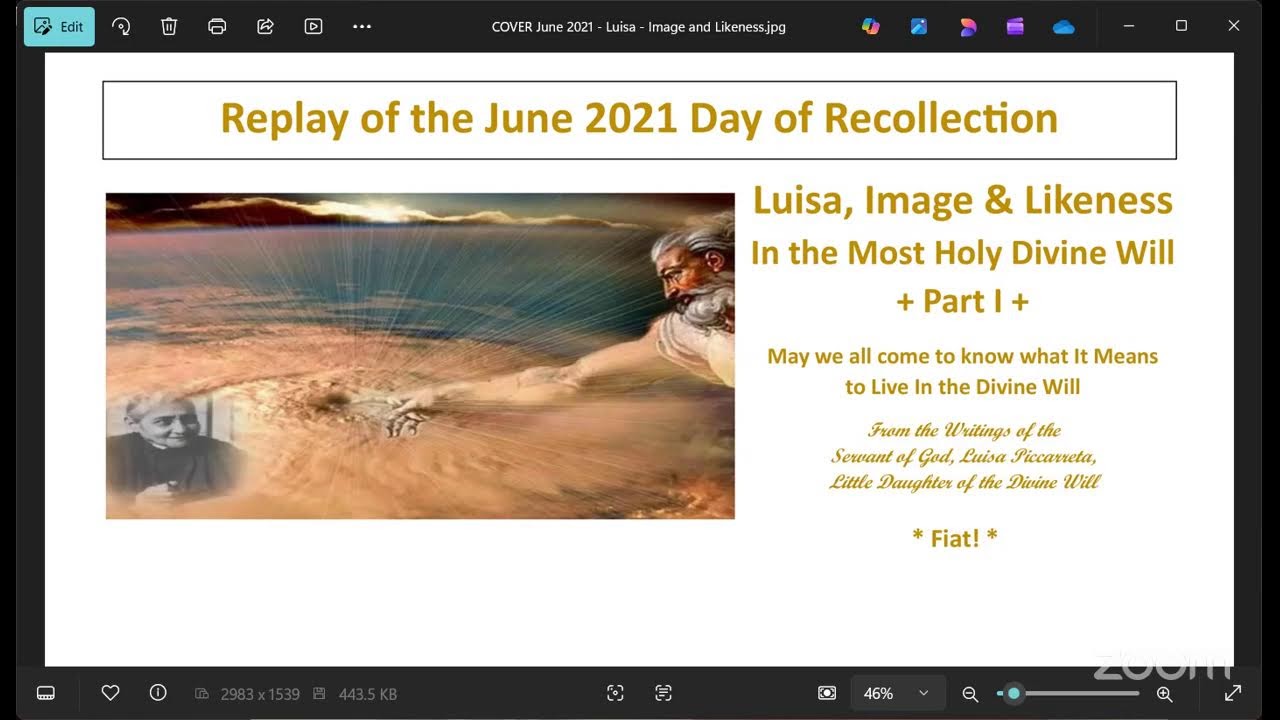This screenshot has height=720, width=1280.
Task: Click the file name title text
Action: [x=639, y=27]
